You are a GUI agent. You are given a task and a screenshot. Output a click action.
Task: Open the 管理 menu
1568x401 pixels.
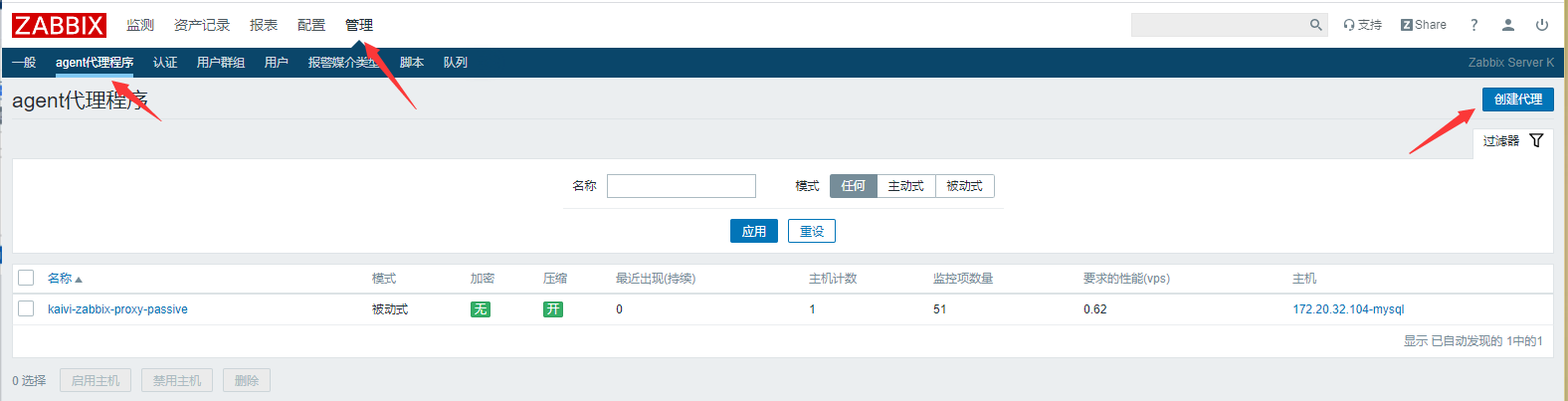(x=359, y=25)
